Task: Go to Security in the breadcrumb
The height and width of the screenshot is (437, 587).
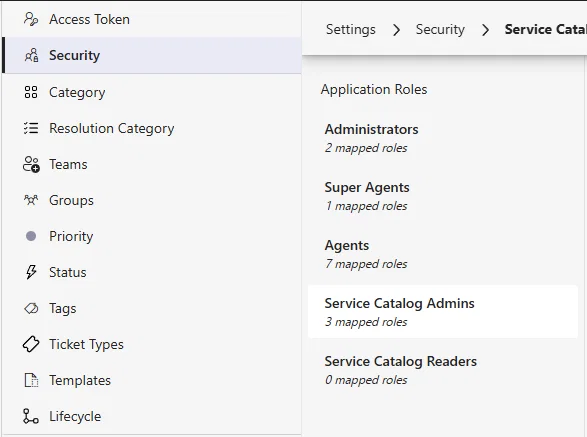Action: tap(440, 29)
